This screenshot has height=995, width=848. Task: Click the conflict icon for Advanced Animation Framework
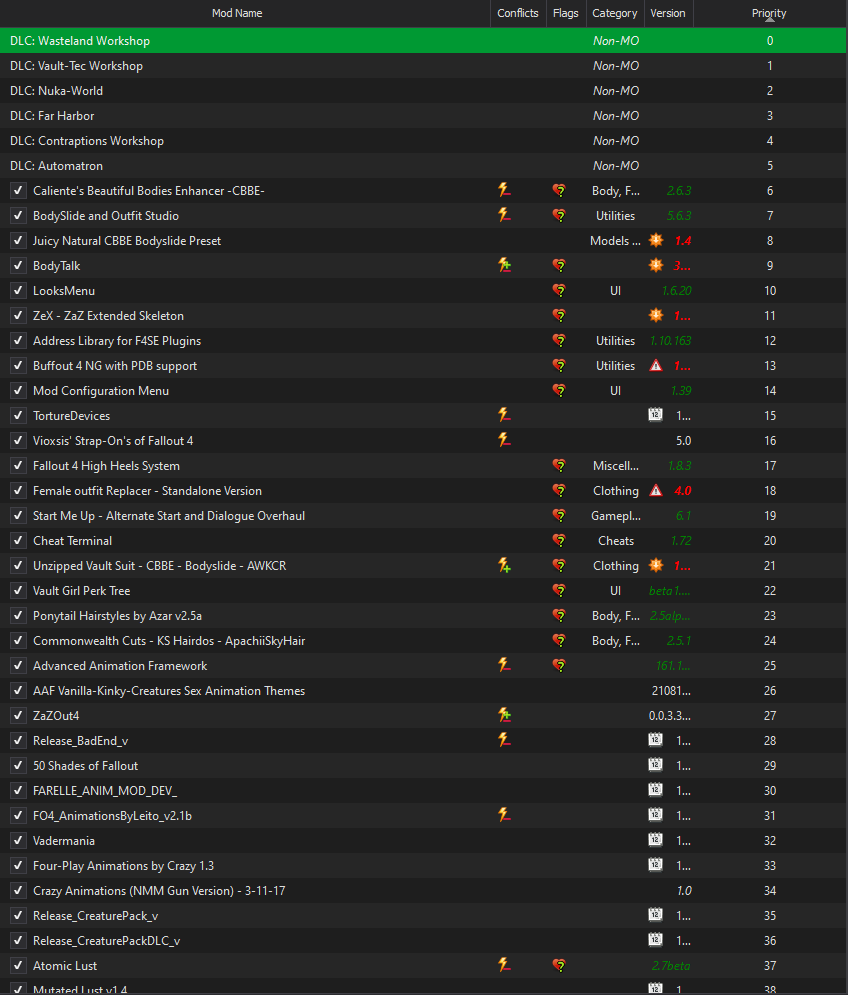pyautogui.click(x=504, y=665)
